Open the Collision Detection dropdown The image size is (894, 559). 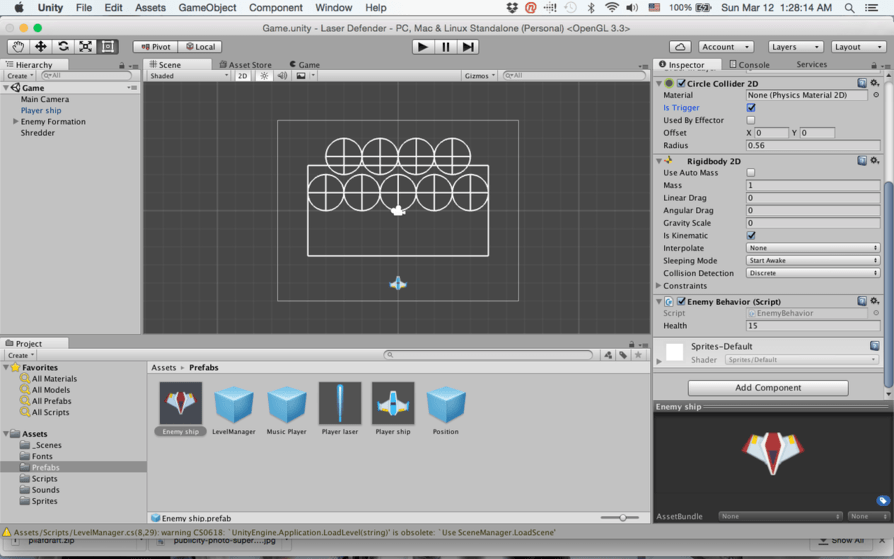click(x=813, y=273)
